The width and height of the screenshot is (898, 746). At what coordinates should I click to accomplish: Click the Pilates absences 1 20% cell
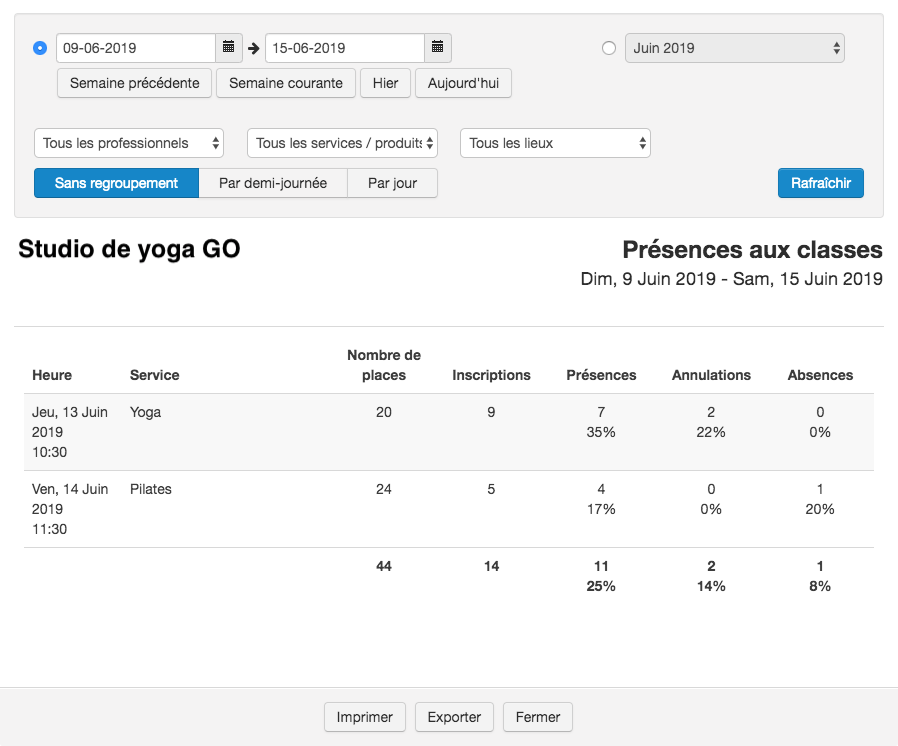click(820, 499)
